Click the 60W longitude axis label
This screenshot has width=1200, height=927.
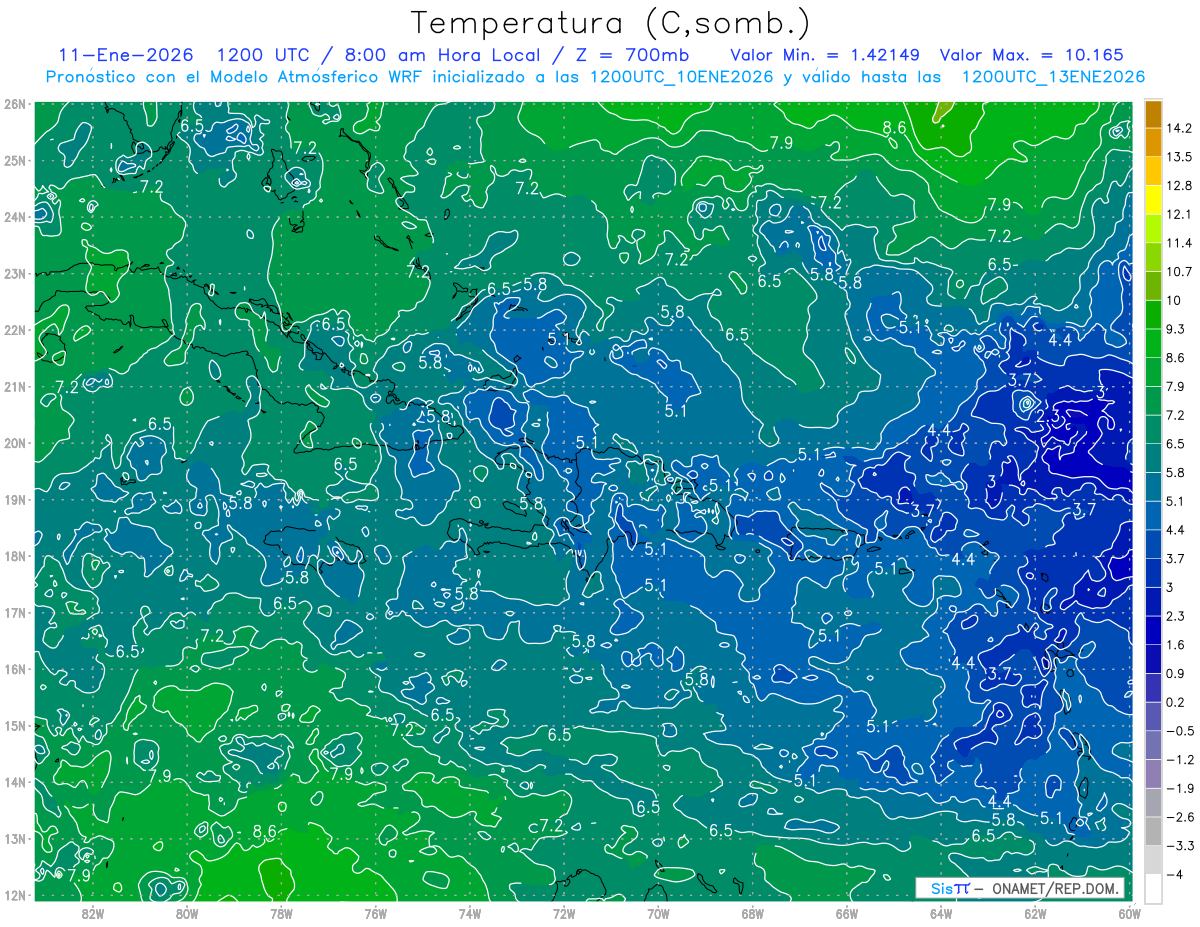1130,913
